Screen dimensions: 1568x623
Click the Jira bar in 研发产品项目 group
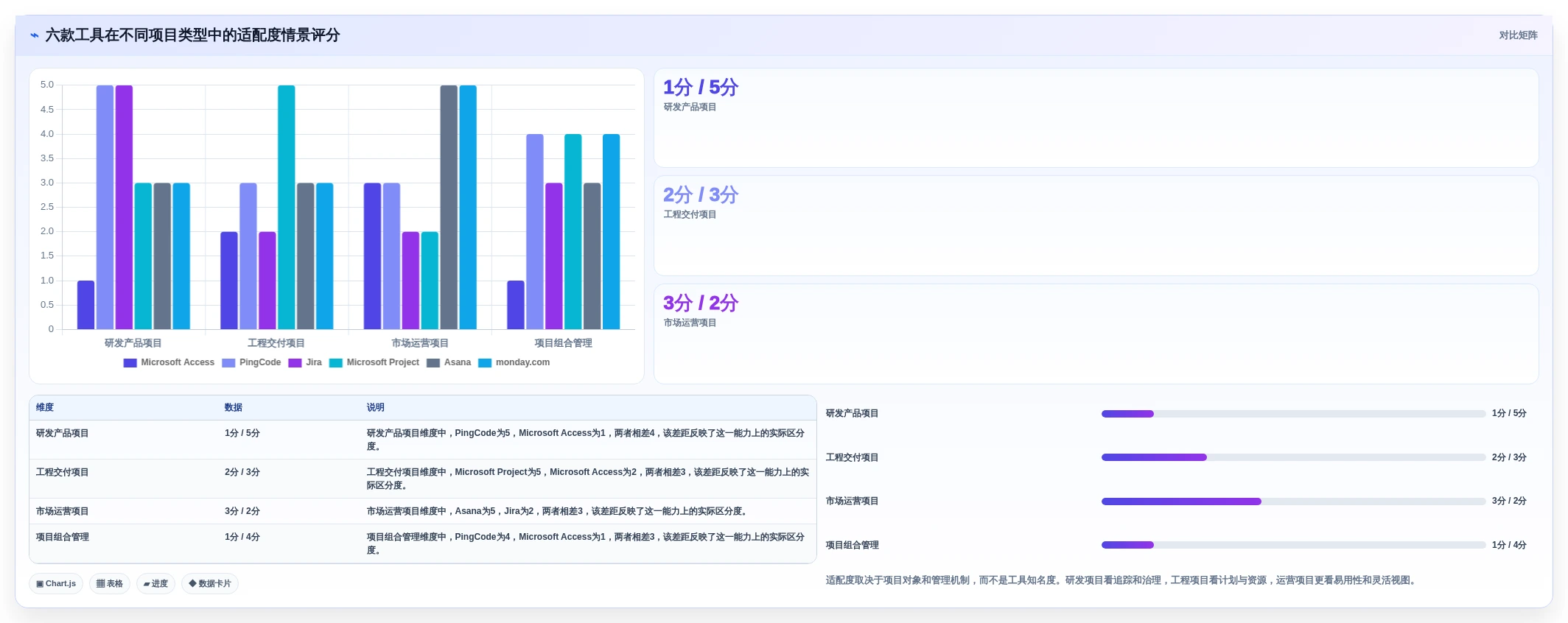124,207
